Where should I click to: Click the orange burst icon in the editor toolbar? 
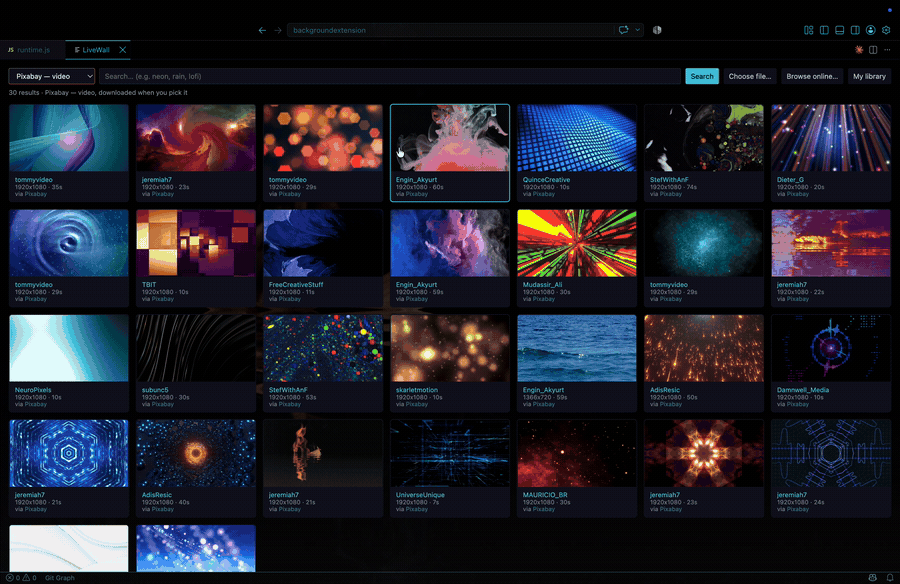[x=859, y=50]
